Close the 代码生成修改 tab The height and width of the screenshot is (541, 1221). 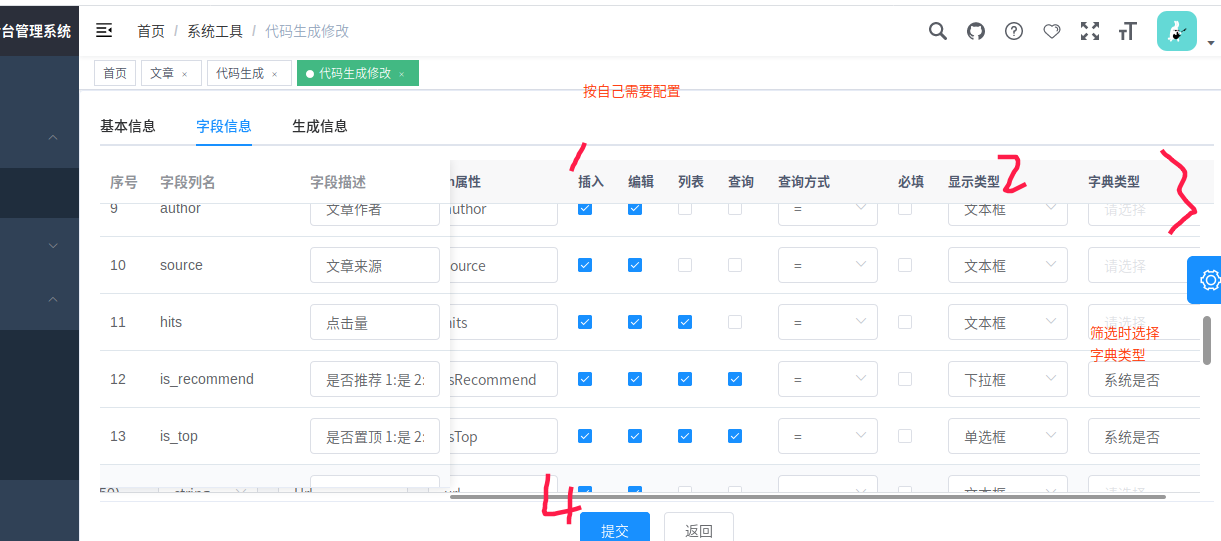pos(402,74)
